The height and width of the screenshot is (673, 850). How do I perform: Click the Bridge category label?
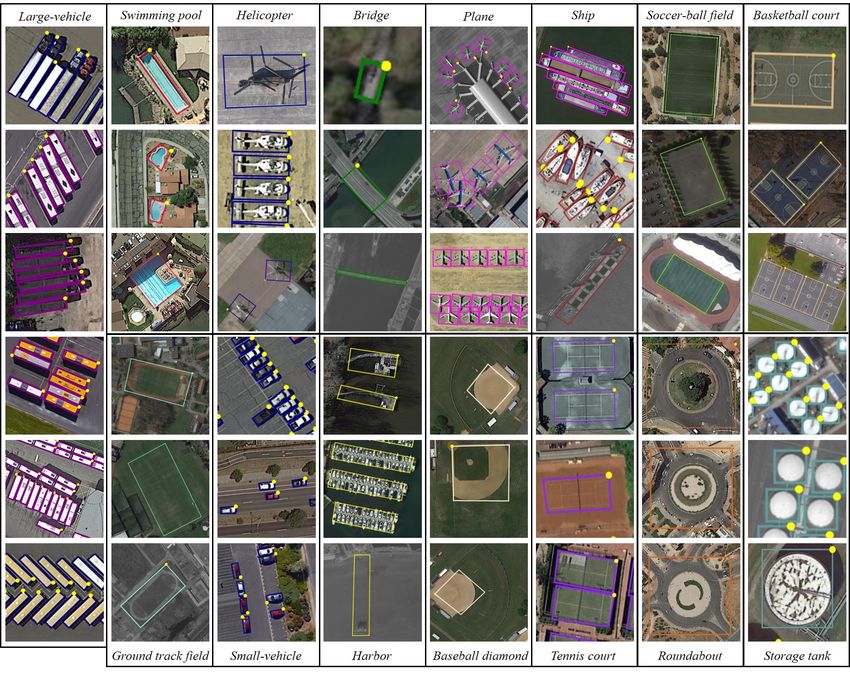point(371,15)
